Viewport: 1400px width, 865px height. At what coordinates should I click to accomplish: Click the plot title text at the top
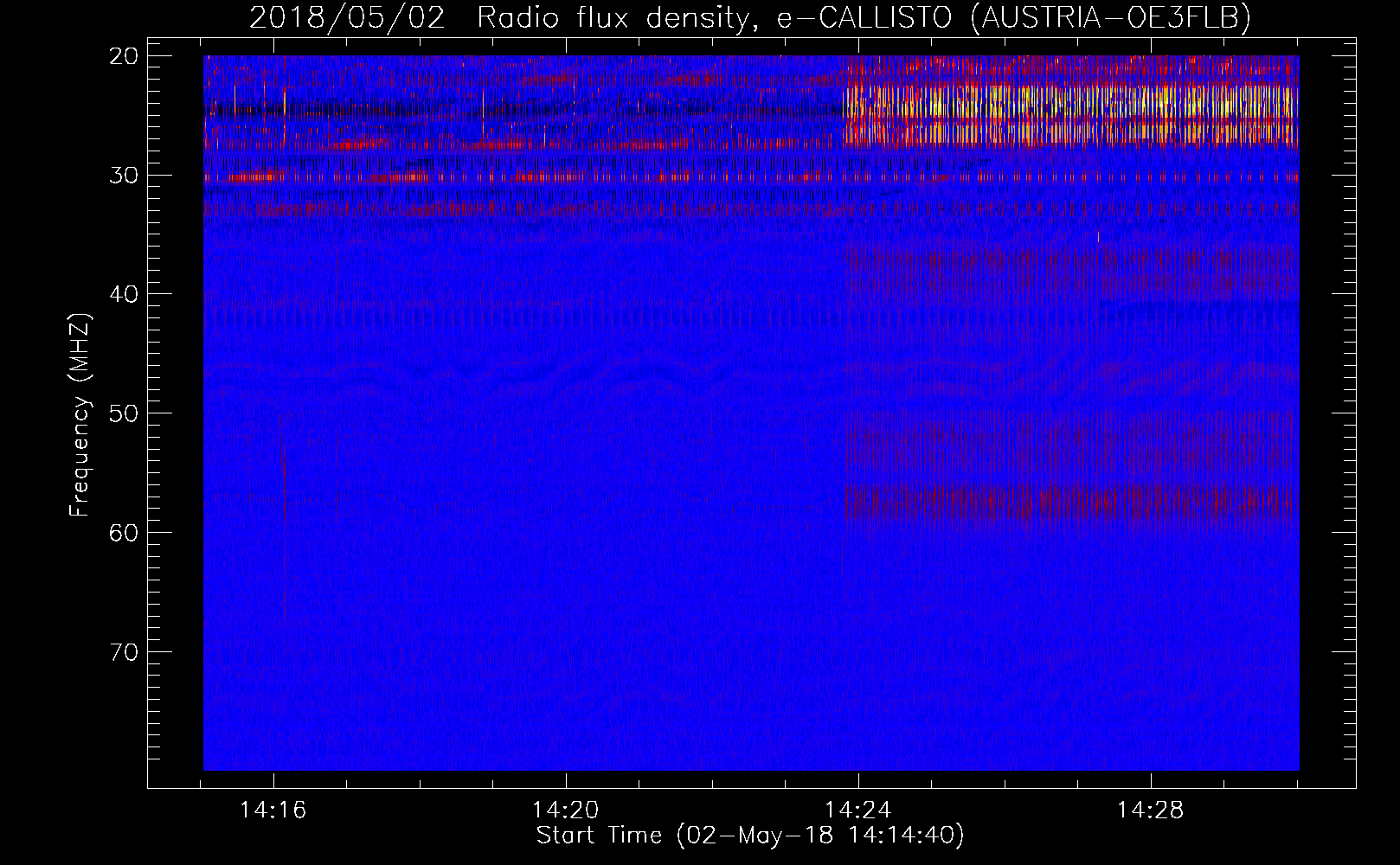point(749,16)
